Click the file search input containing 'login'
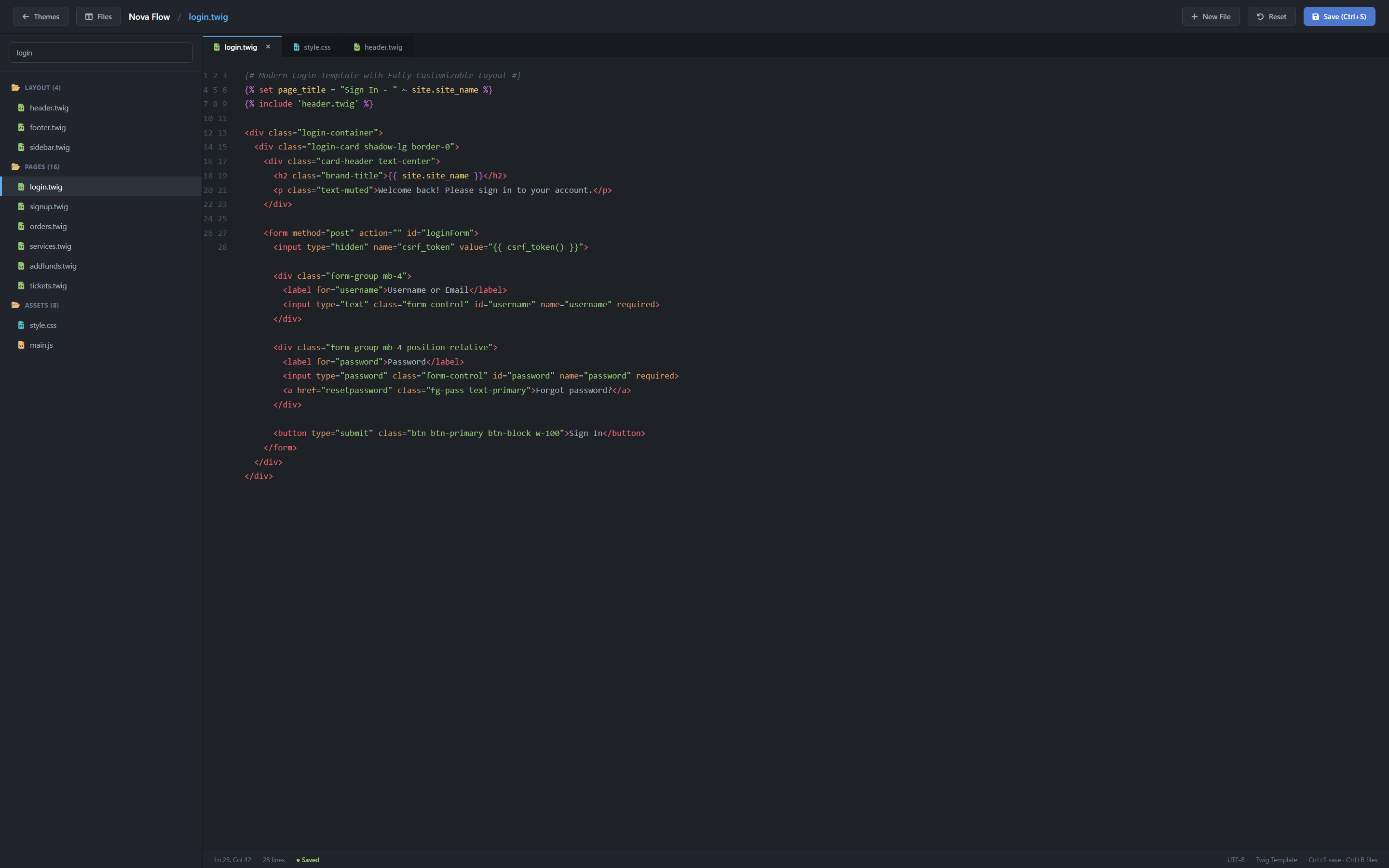Image resolution: width=1389 pixels, height=868 pixels. [100, 53]
